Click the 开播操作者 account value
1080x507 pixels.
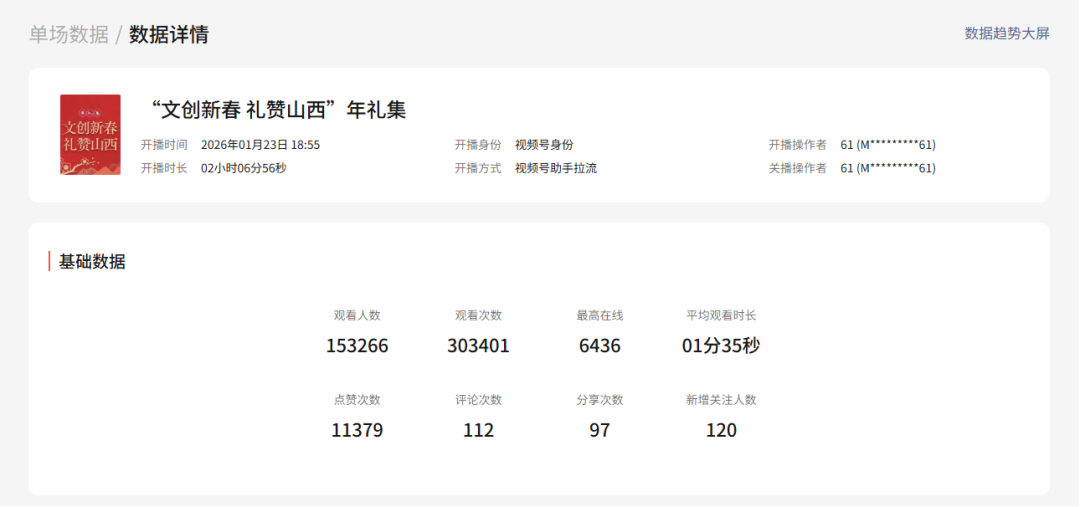[887, 145]
